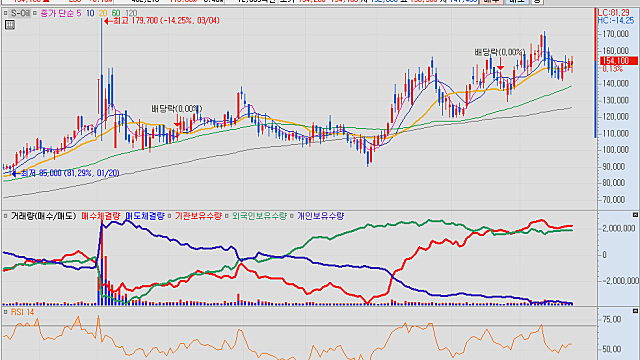The width and height of the screenshot is (640, 360).
Task: Click the 외국인보유수량 legend label
Action: point(259,216)
